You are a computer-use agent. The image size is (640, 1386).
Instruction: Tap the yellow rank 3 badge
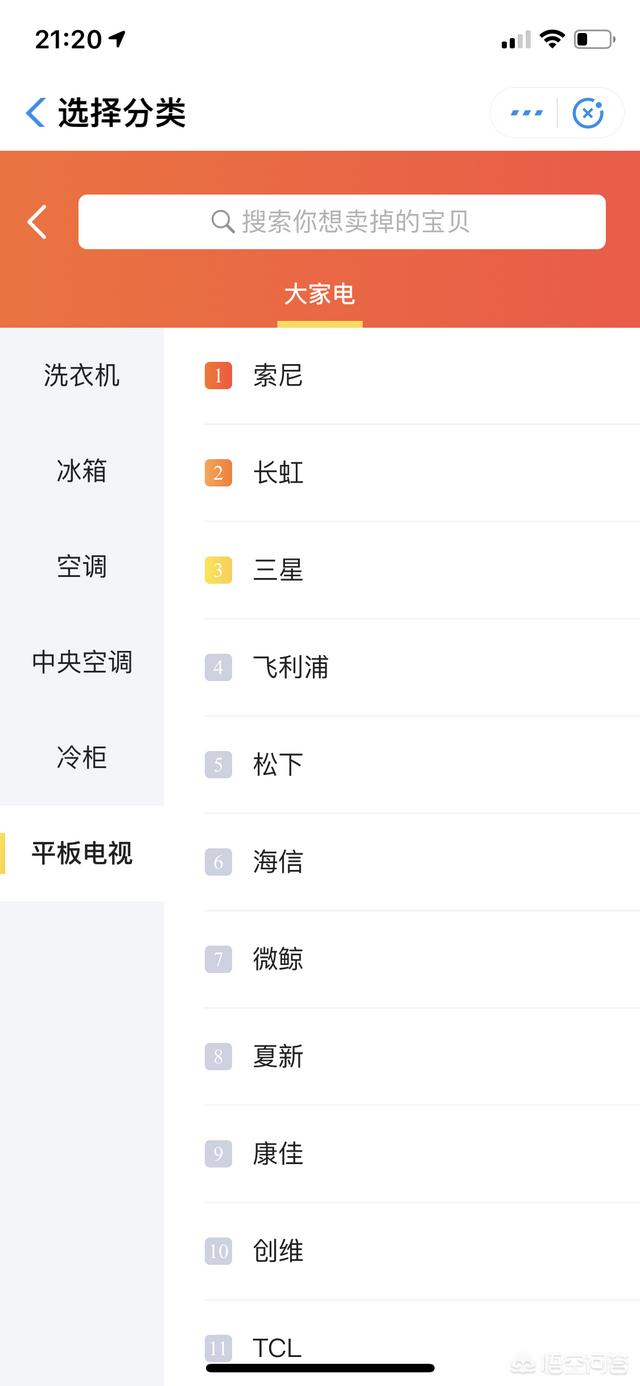pos(218,570)
